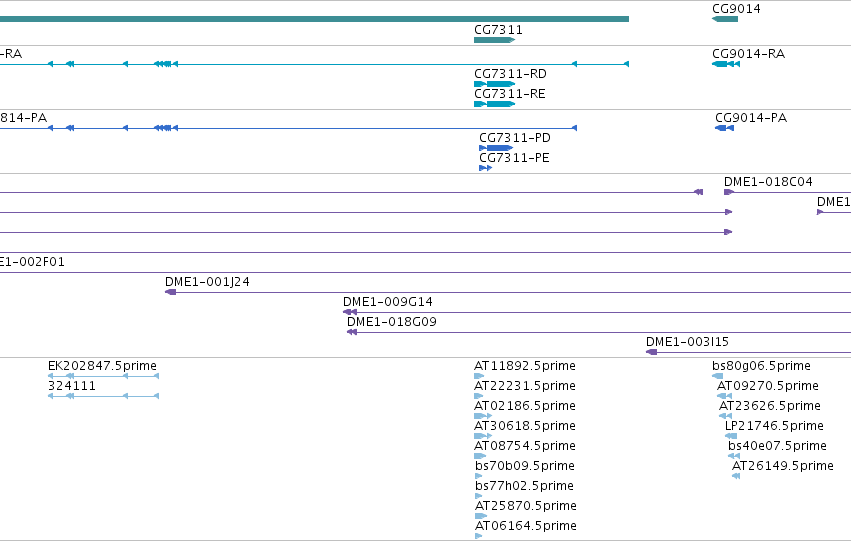Image resolution: width=851 pixels, height=541 pixels.
Task: Select the bs80g06.5prime EST glyph
Action: pyautogui.click(x=717, y=376)
